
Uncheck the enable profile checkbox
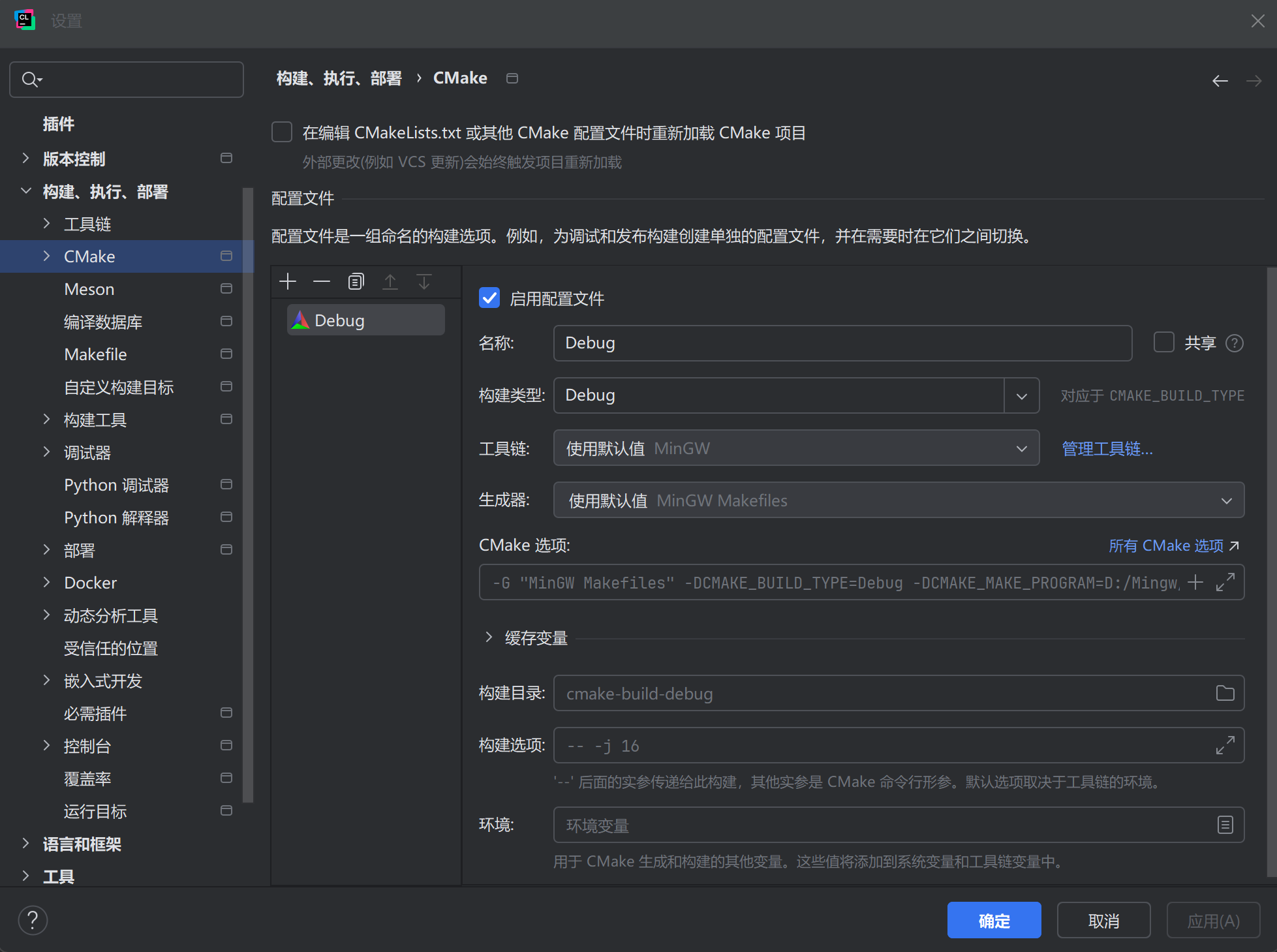coord(489,298)
